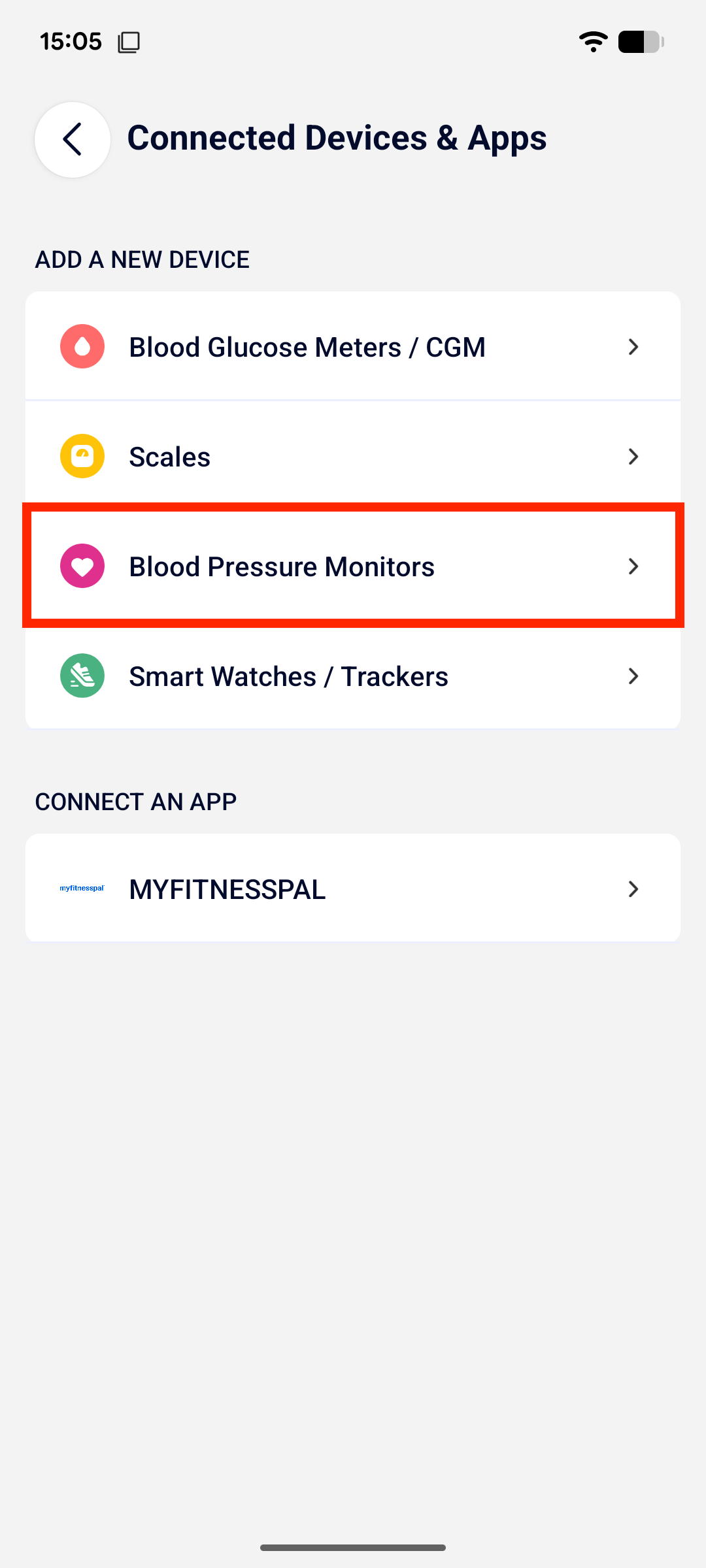Screen dimensions: 706x1568
Task: Tap the home indicator bar
Action: click(x=353, y=1547)
